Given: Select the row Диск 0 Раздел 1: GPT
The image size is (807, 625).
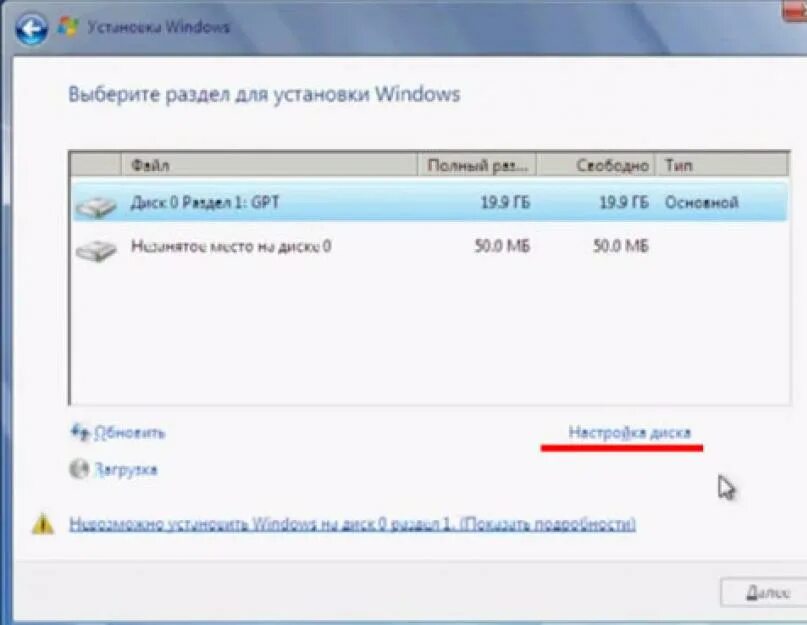Looking at the screenshot, I should coord(429,202).
